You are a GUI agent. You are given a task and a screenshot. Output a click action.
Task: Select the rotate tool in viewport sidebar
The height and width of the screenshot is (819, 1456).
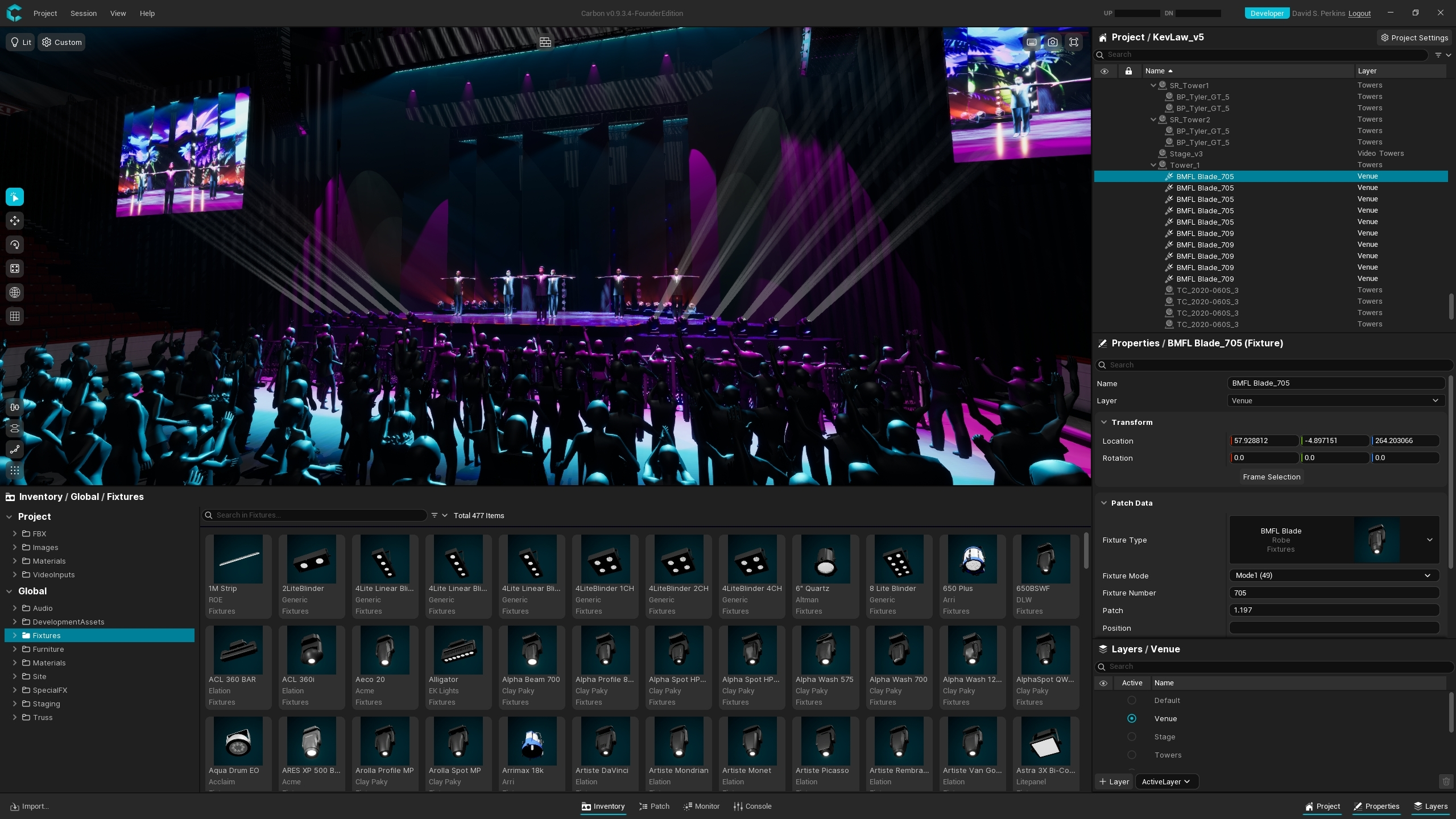pos(15,245)
